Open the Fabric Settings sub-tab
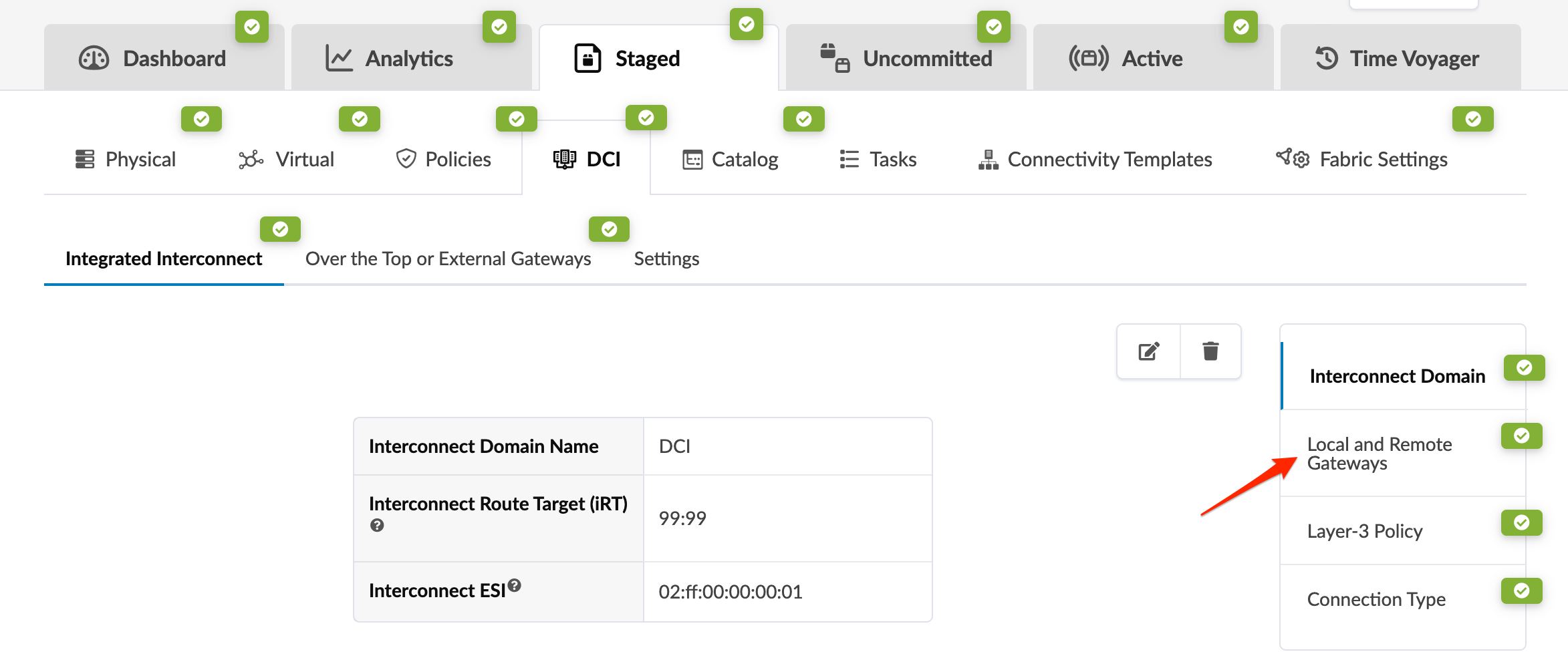This screenshot has height=668, width=1568. point(1362,160)
